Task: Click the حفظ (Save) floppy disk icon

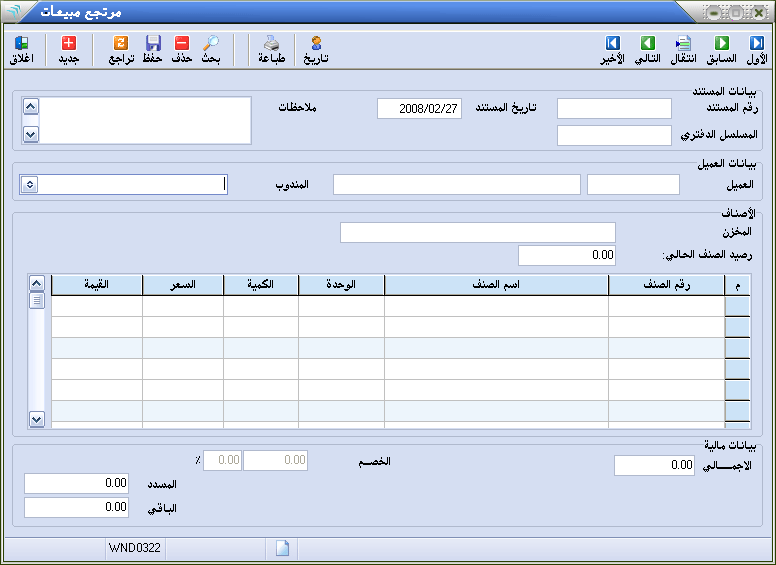Action: click(153, 44)
